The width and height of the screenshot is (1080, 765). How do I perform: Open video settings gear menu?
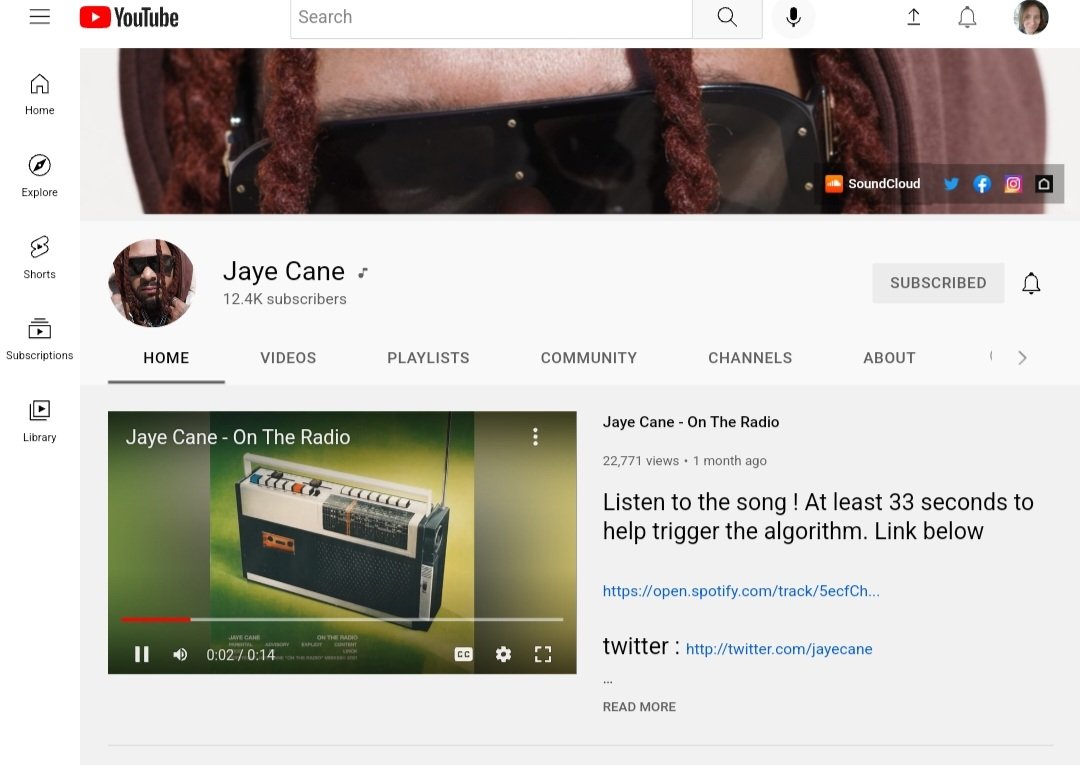click(x=503, y=654)
